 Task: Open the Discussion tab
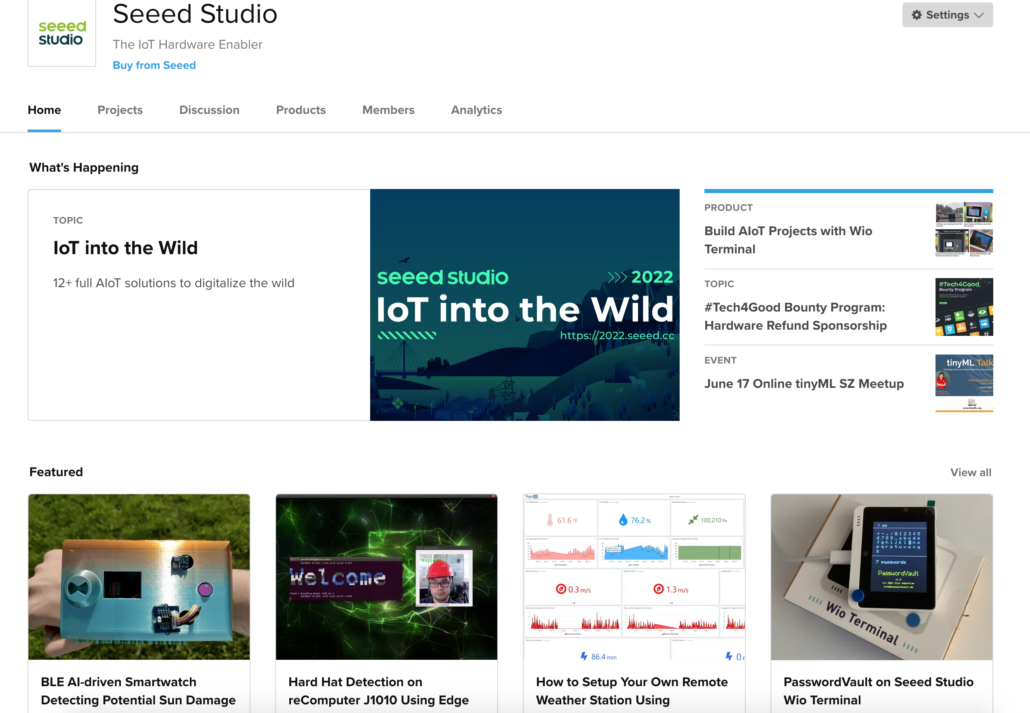point(209,110)
